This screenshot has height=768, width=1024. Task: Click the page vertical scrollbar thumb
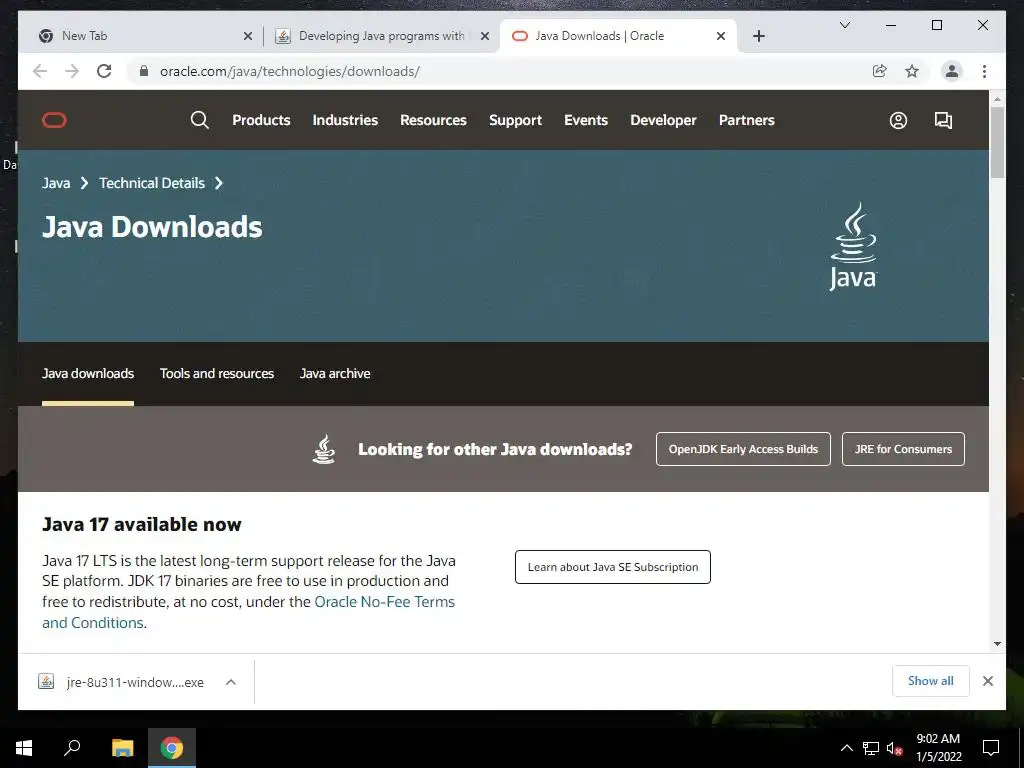coord(997,142)
